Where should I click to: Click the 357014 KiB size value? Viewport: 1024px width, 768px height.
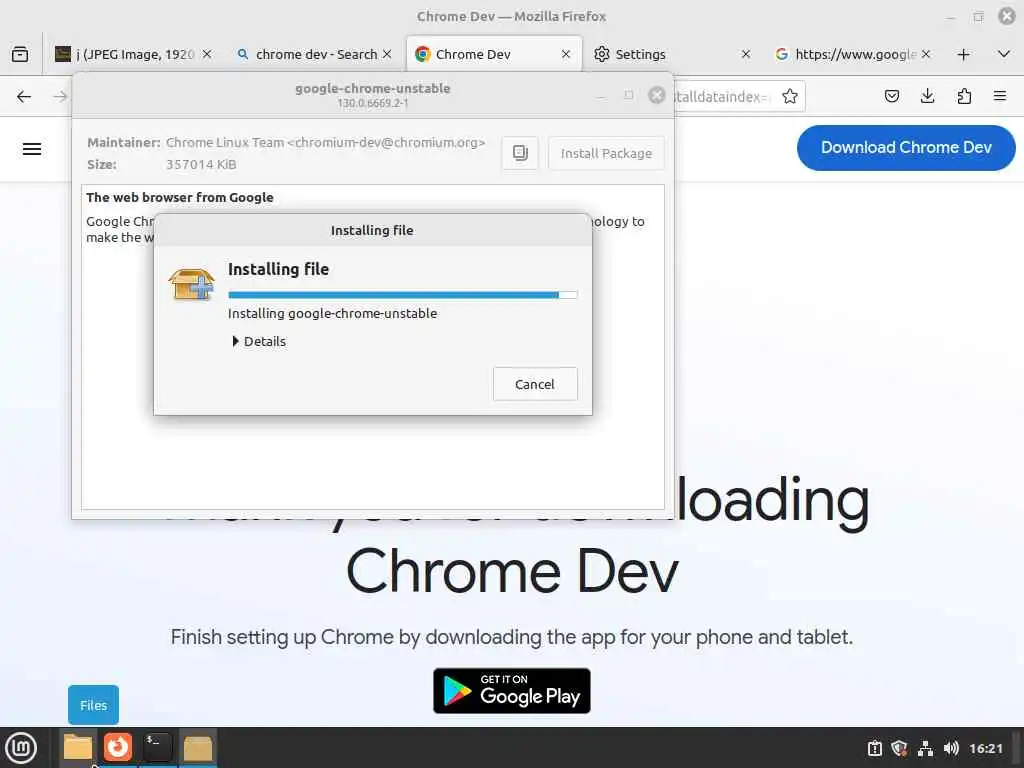tap(201, 165)
